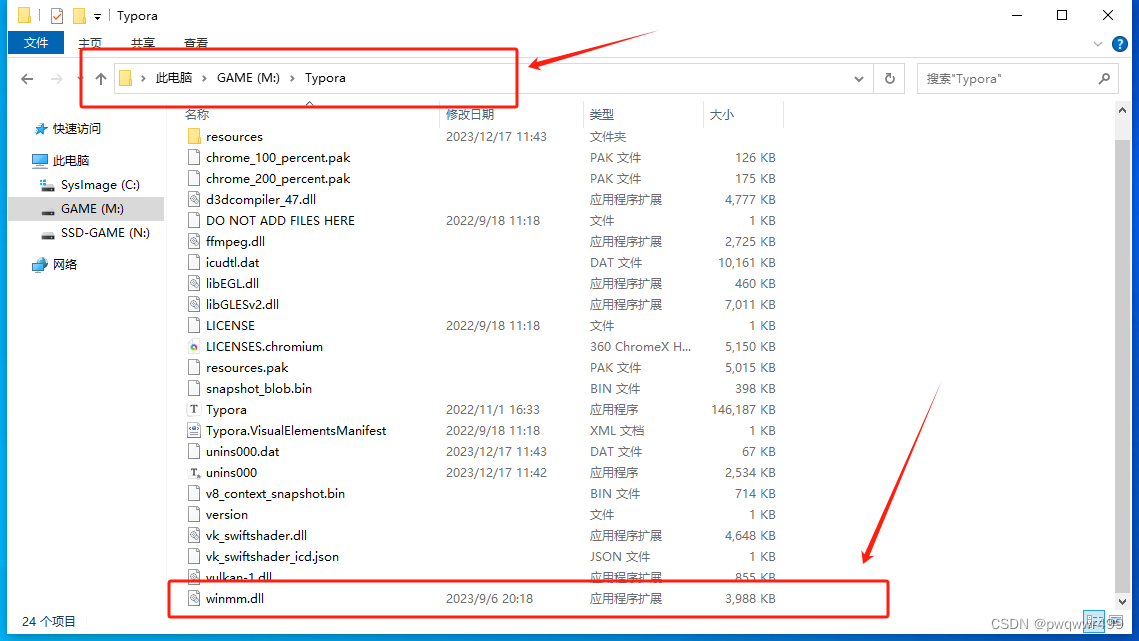
Task: Click the Typora application icon
Action: pyautogui.click(x=194, y=410)
